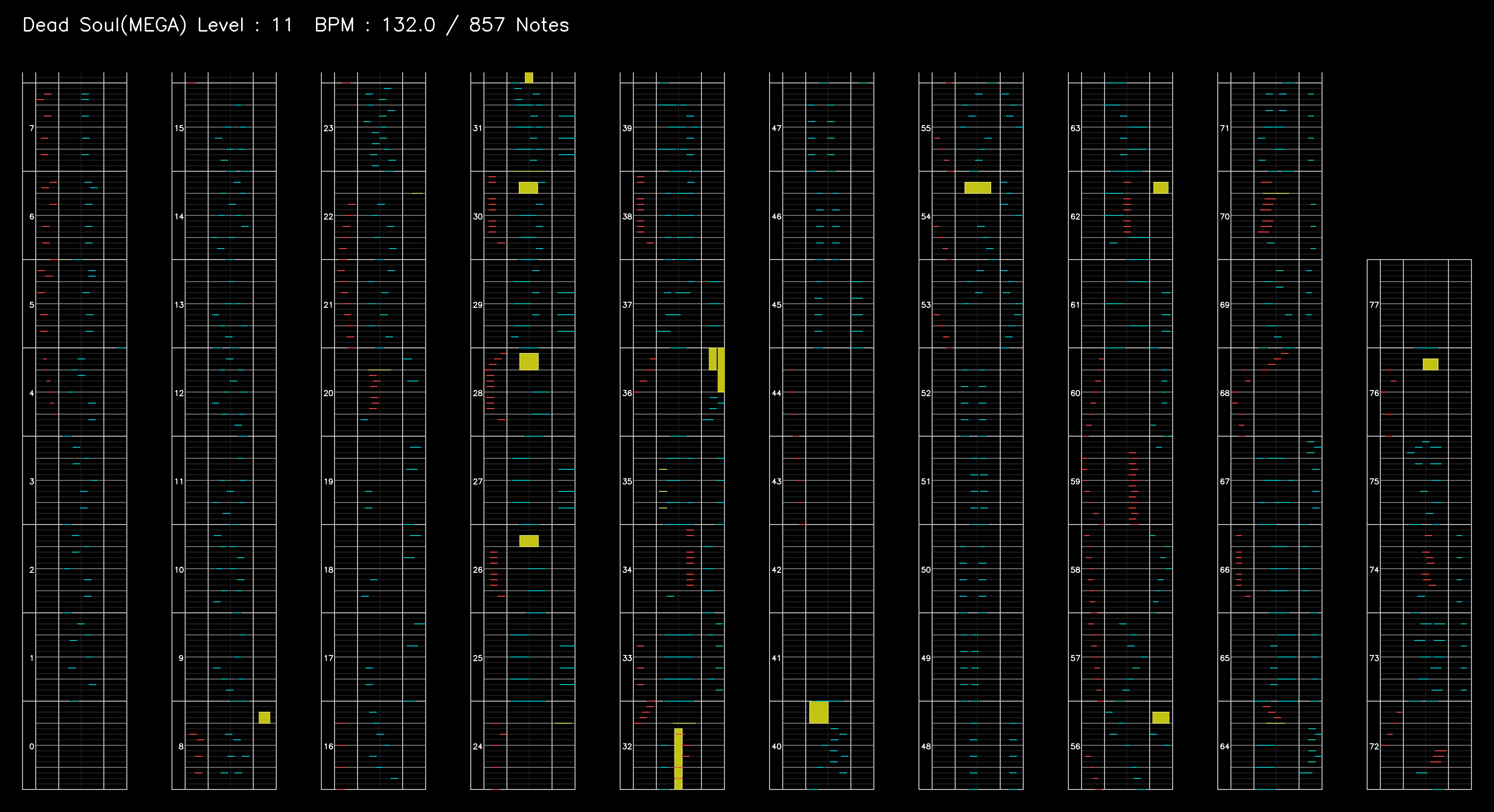This screenshot has height=812, width=1494.
Task: Click measure number 33
Action: 628,658
